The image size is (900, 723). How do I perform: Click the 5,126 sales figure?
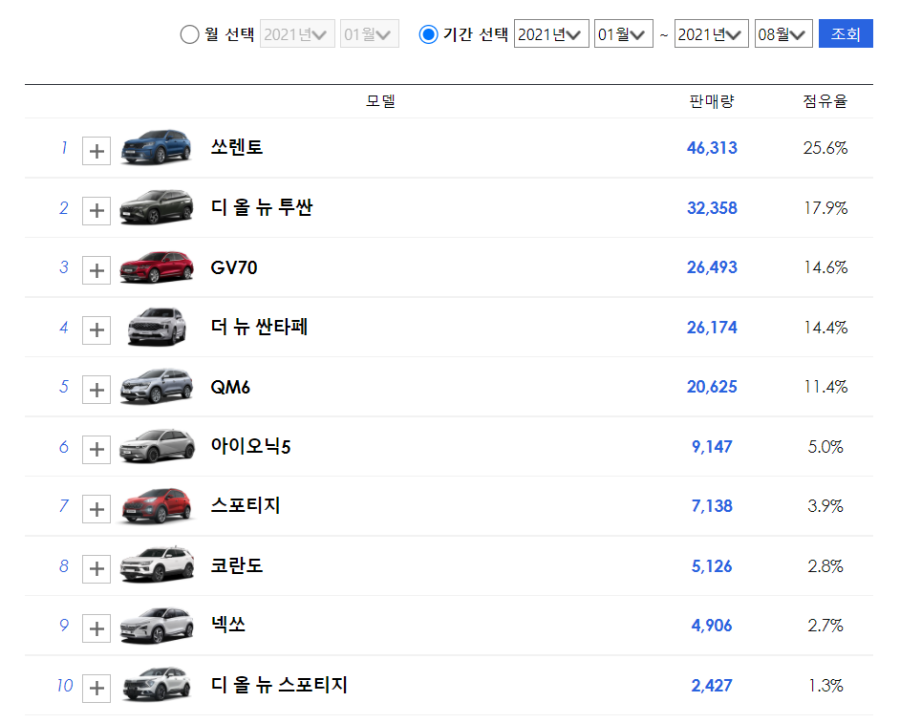[712, 566]
